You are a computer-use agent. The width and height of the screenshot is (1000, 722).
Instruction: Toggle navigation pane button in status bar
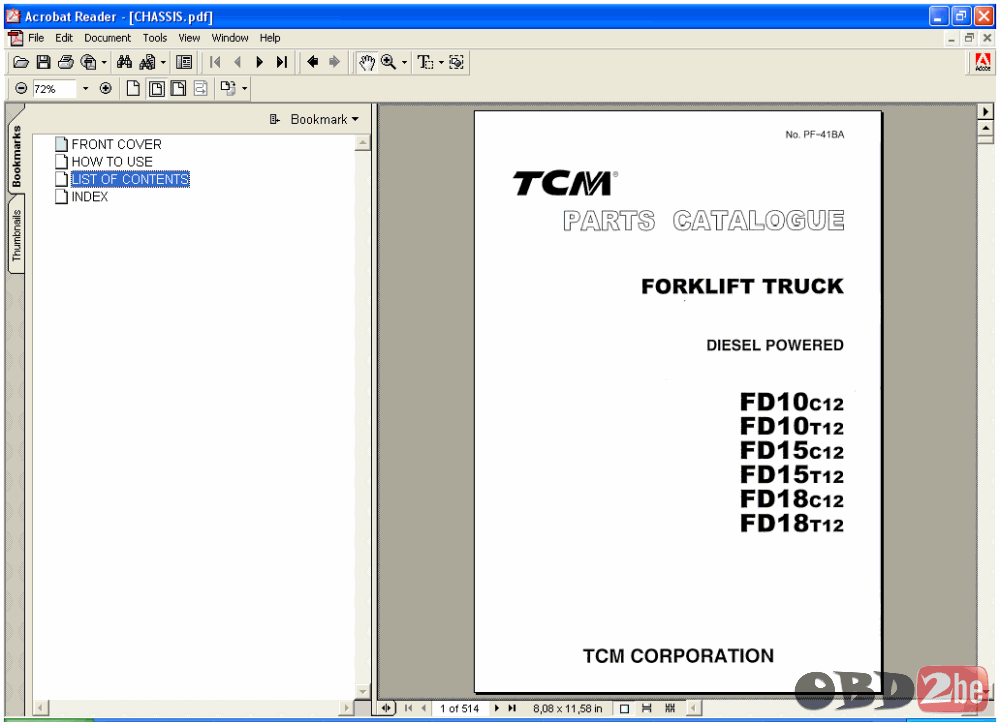point(386,708)
